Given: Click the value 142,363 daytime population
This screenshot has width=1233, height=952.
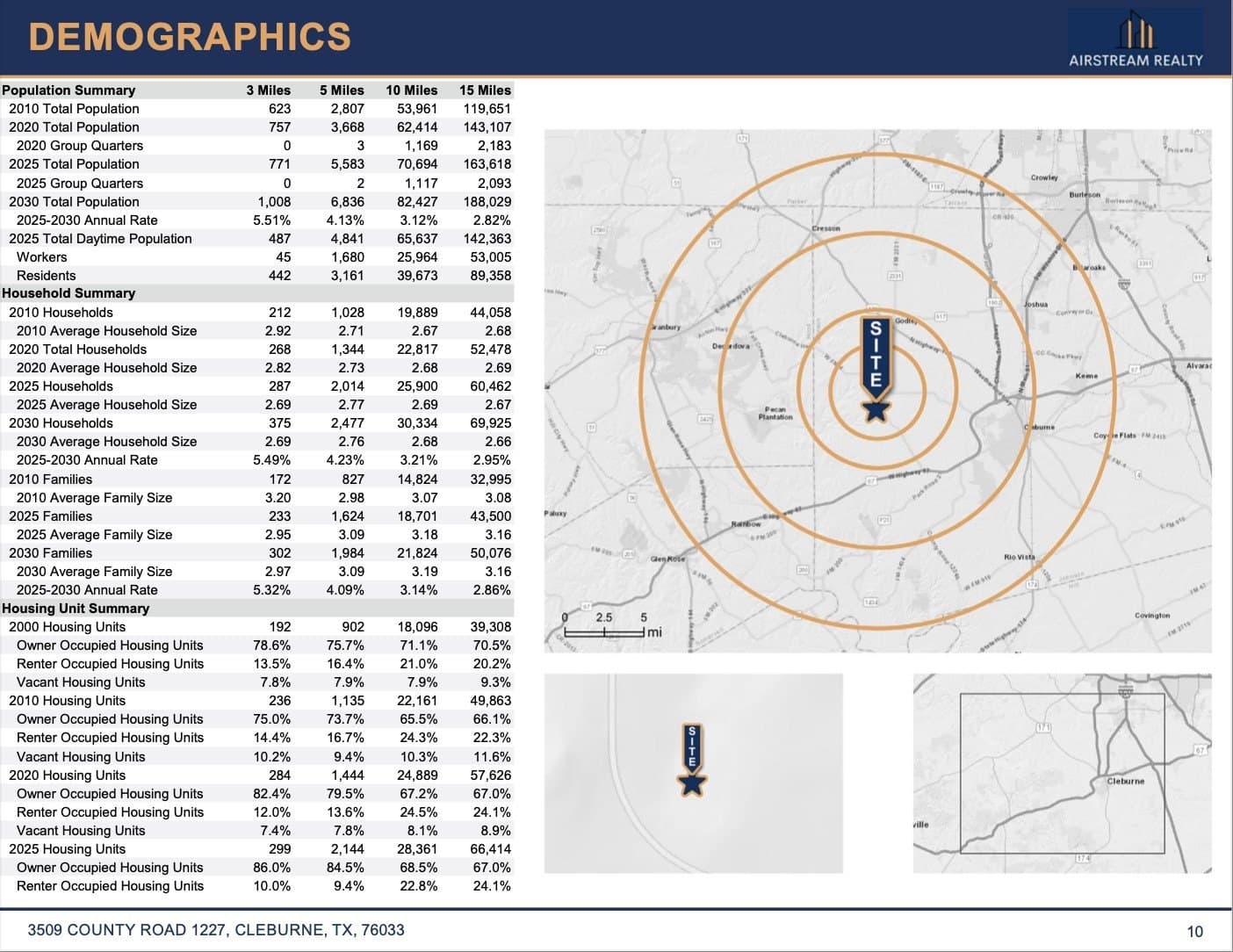Looking at the screenshot, I should coord(487,238).
